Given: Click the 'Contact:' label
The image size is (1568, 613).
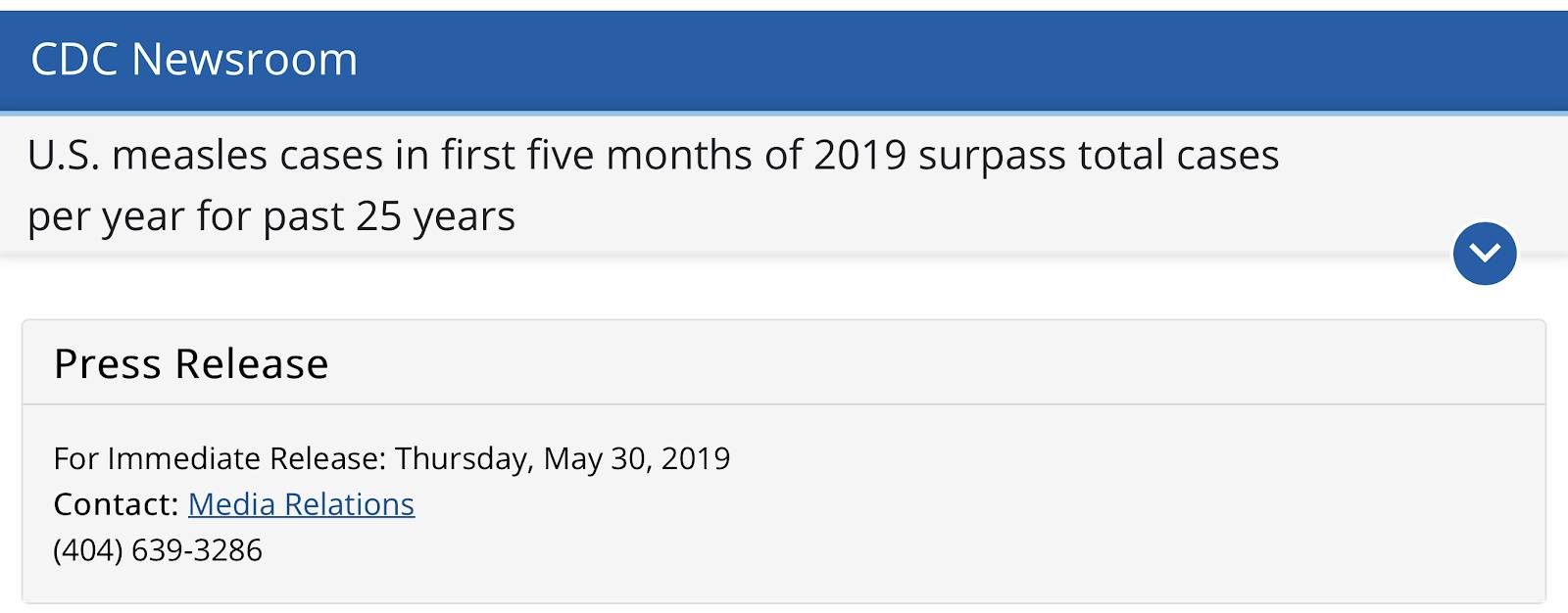Looking at the screenshot, I should click(x=116, y=503).
